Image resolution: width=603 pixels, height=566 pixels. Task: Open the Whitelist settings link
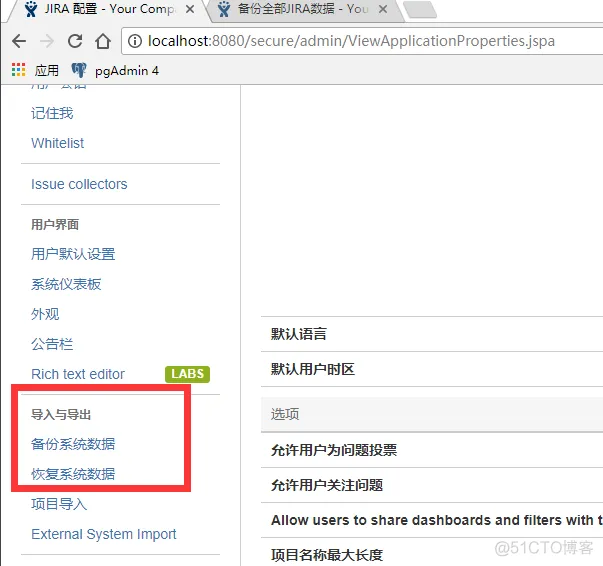(x=58, y=143)
